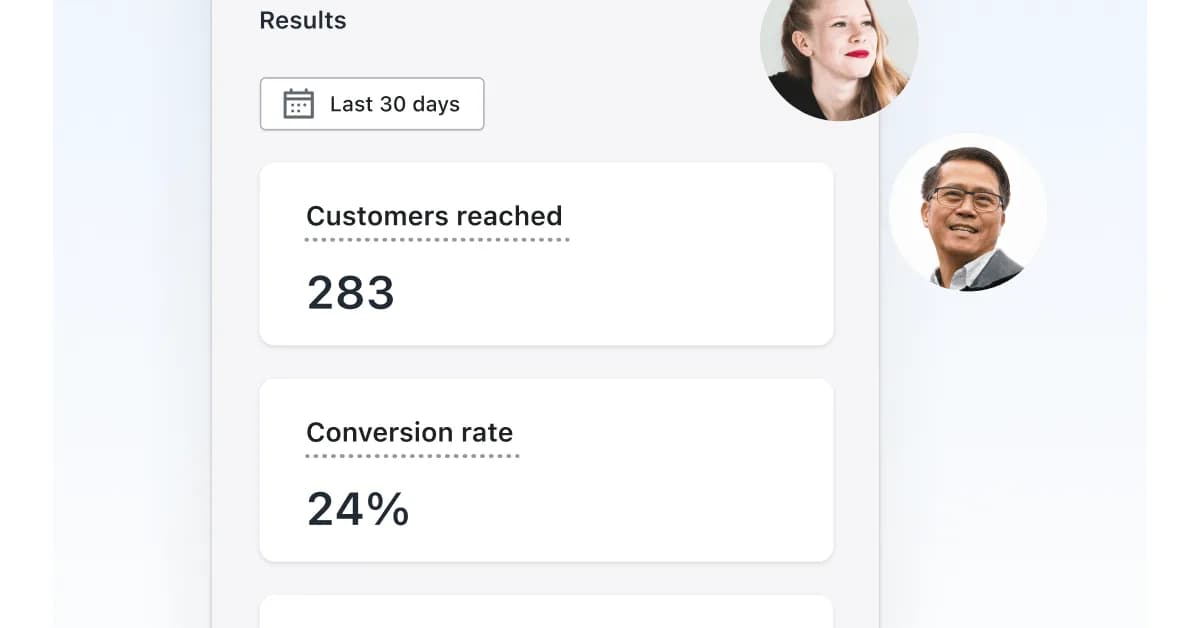Expand the Conversion rate metric details
Viewport: 1200px width, 628px height.
click(546, 469)
